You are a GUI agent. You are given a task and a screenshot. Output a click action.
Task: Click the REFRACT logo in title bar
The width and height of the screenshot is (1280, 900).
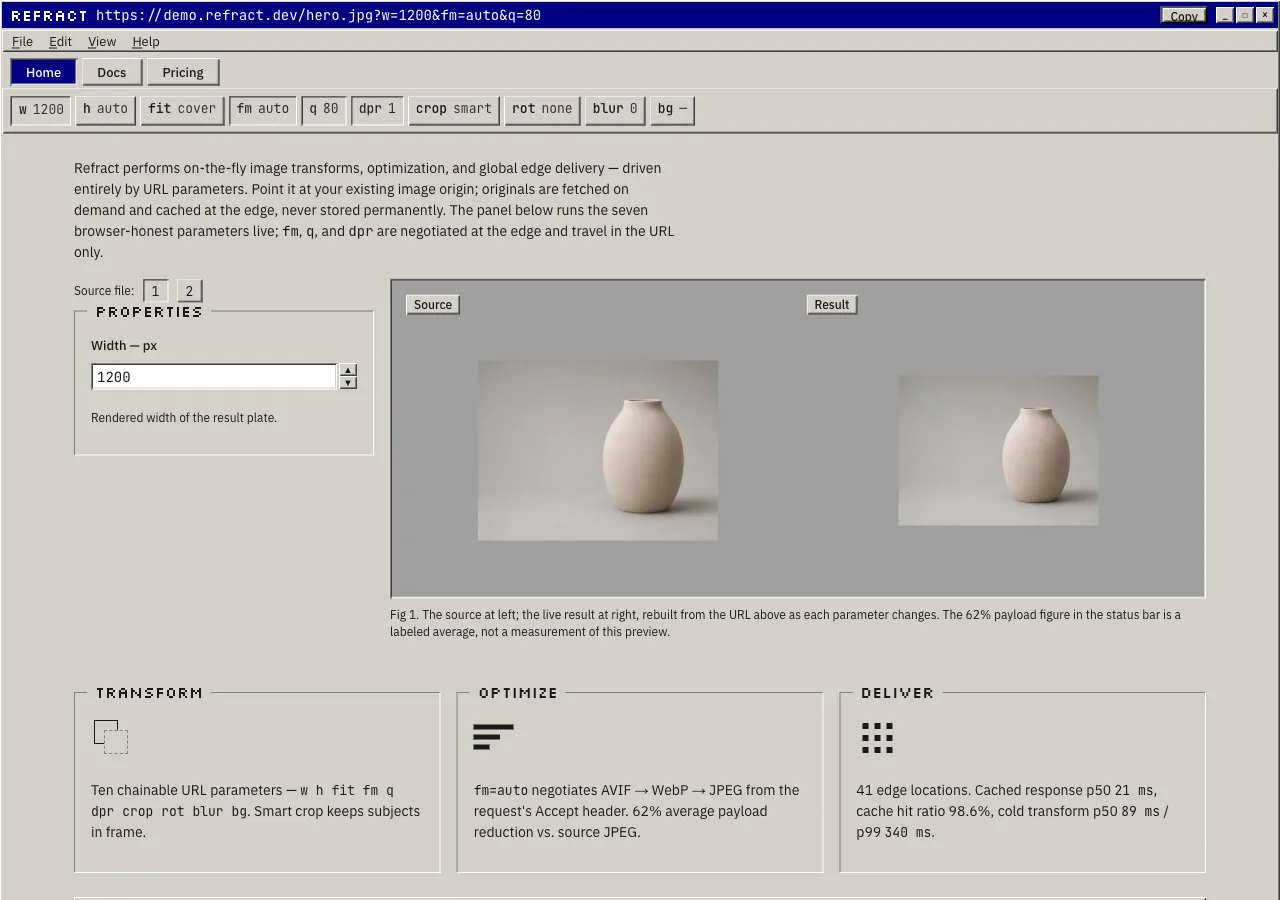49,15
